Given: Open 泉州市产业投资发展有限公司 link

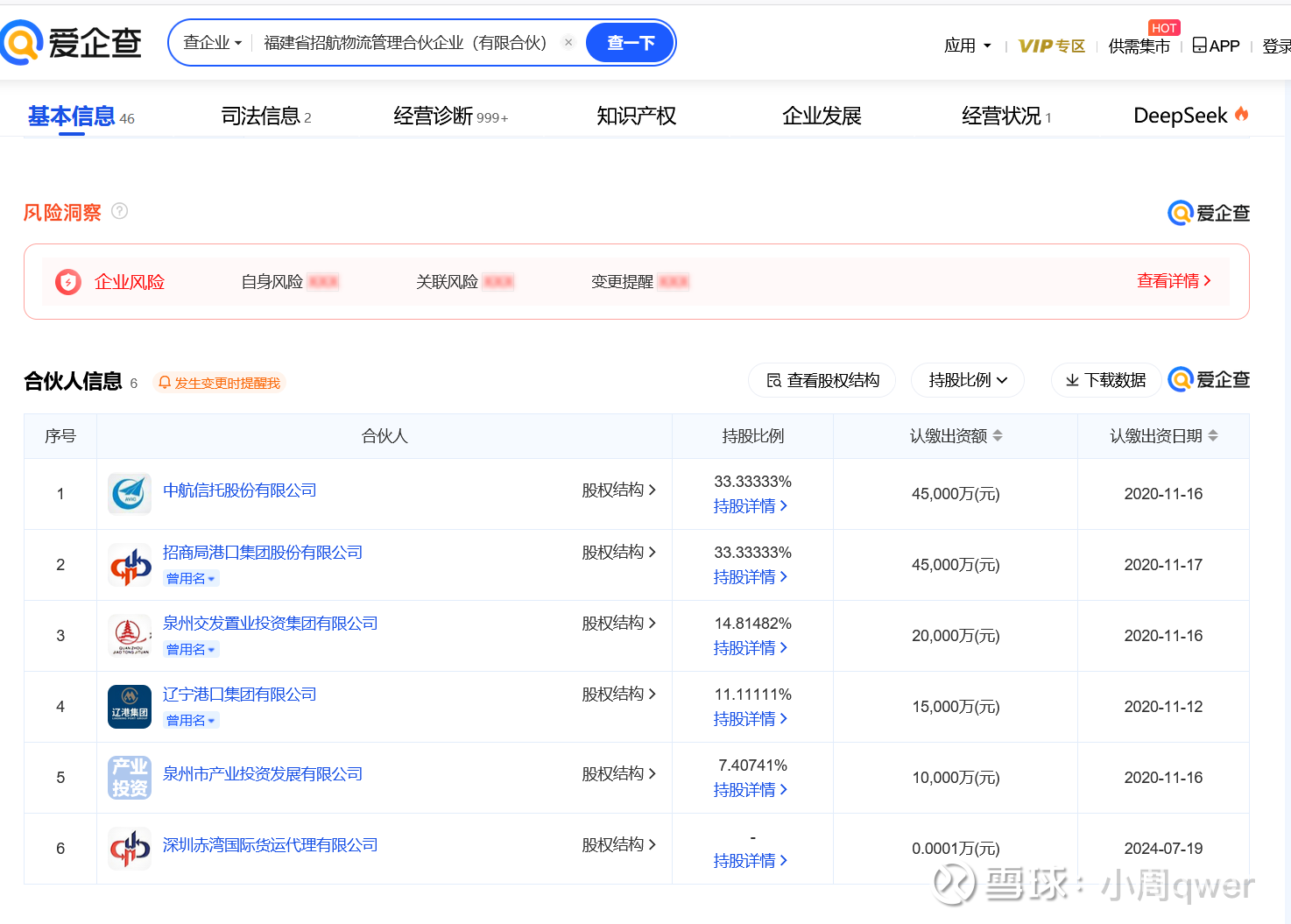Looking at the screenshot, I should pos(263,774).
